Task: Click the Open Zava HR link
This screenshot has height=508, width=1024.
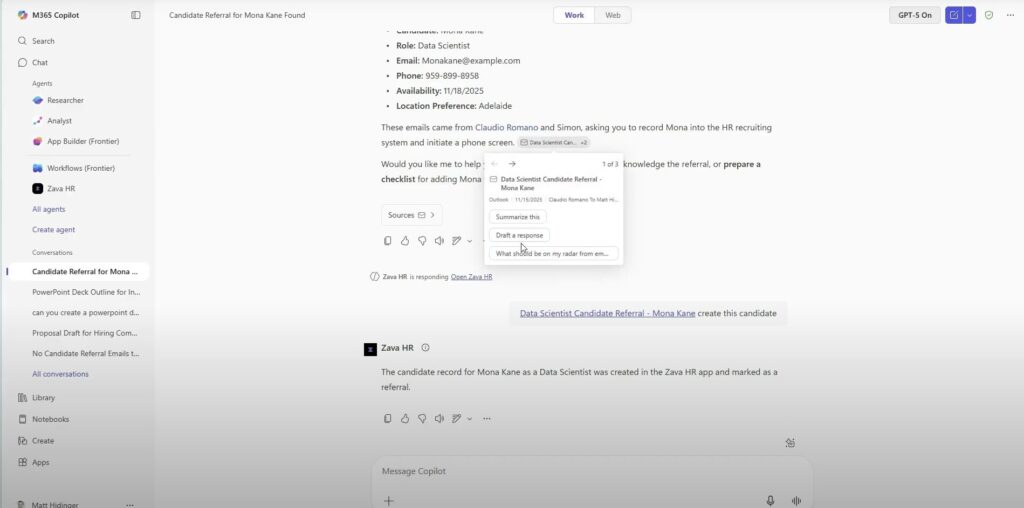Action: 471,277
